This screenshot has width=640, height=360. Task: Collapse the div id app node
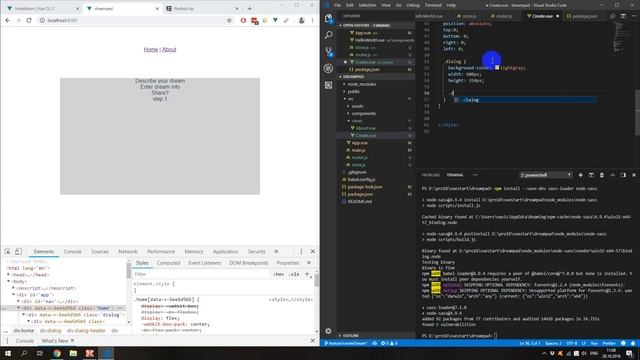click(x=13, y=294)
